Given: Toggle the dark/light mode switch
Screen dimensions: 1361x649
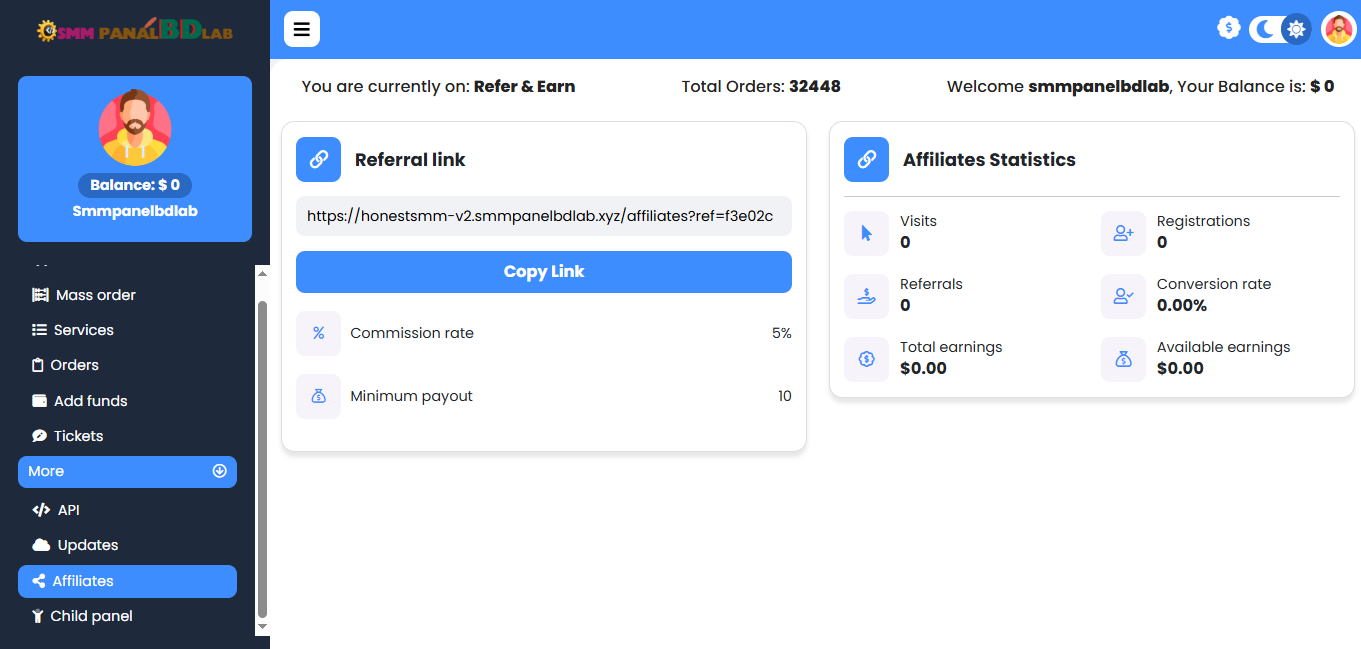Looking at the screenshot, I should coord(1280,29).
